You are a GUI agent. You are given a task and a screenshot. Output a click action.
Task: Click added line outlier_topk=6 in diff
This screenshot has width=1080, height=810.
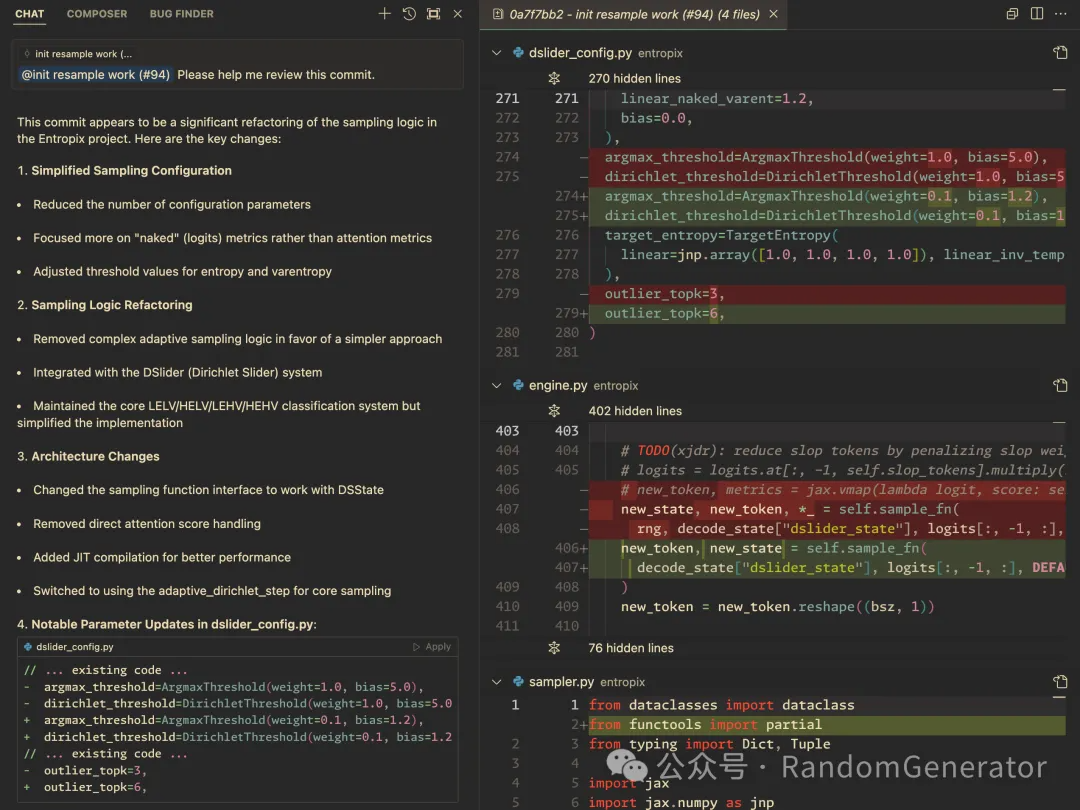click(x=827, y=313)
